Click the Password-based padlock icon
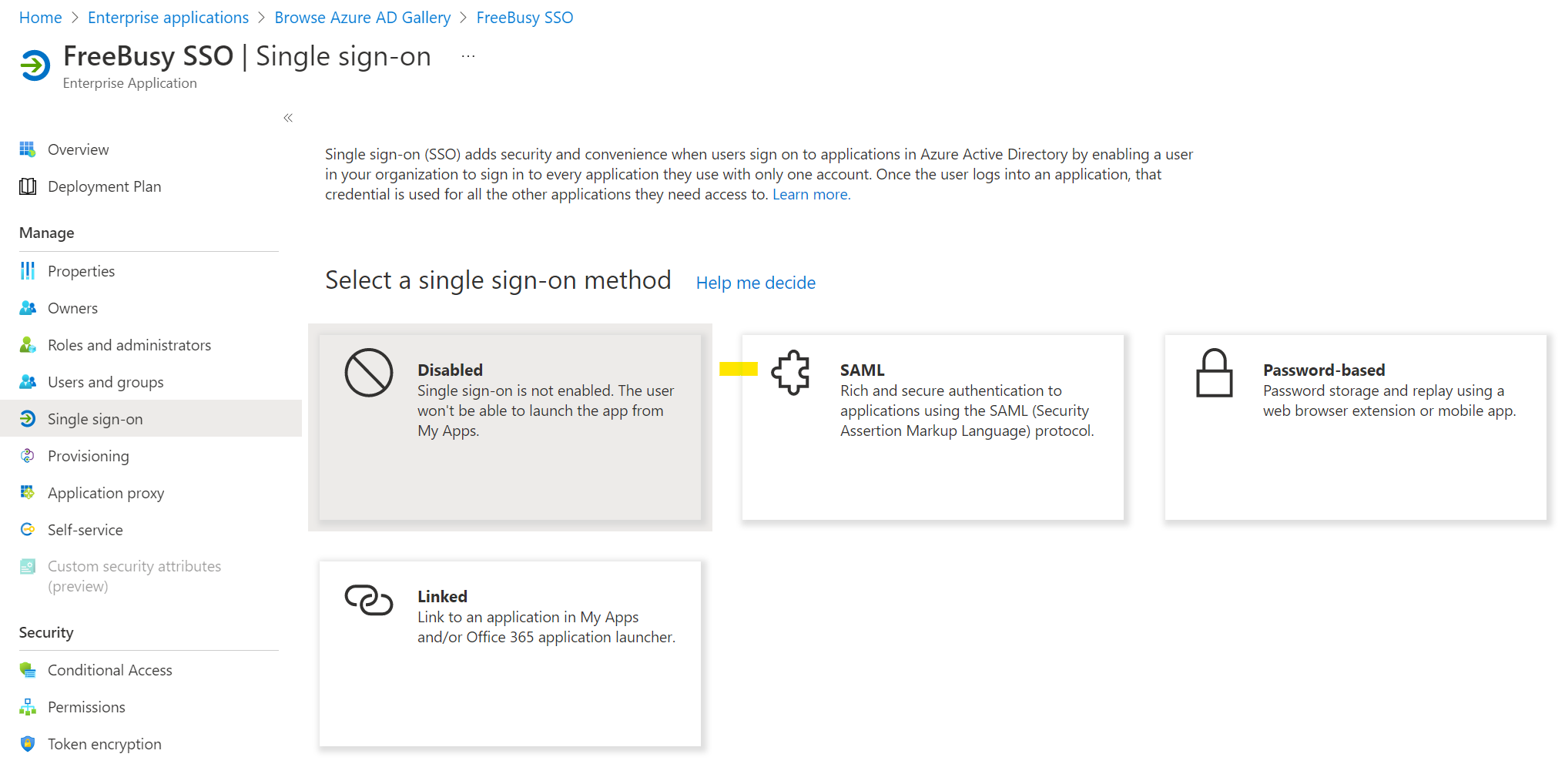Viewport: 1565px width, 784px height. (x=1215, y=373)
